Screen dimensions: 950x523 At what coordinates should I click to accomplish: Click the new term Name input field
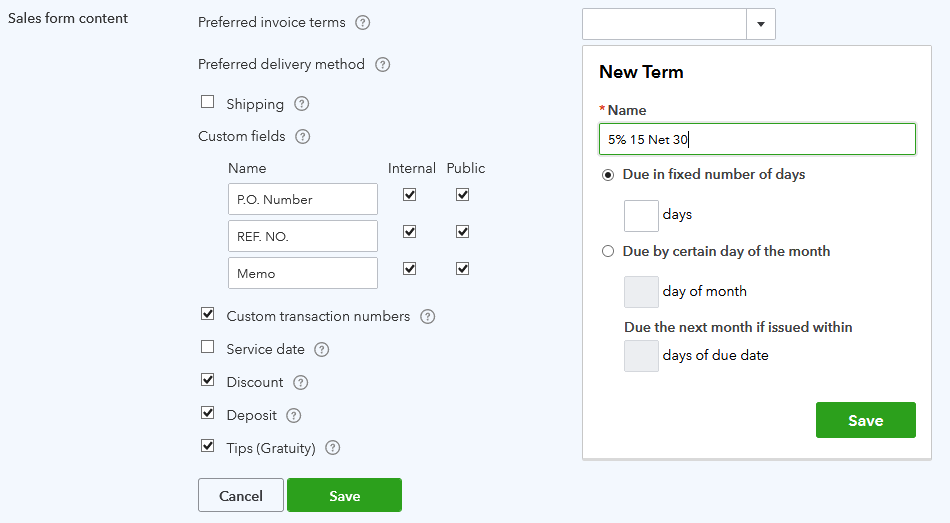point(757,140)
